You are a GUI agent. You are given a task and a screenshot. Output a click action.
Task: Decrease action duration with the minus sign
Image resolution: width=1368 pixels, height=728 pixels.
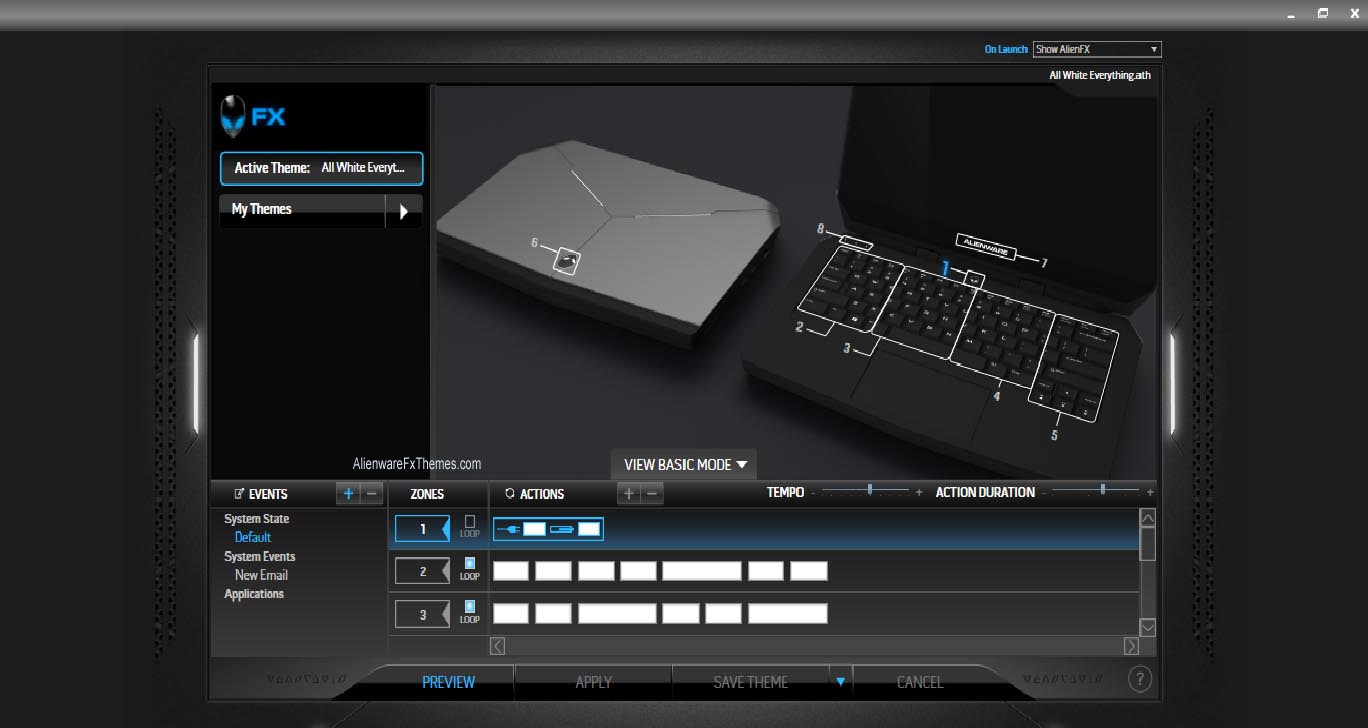point(1044,493)
